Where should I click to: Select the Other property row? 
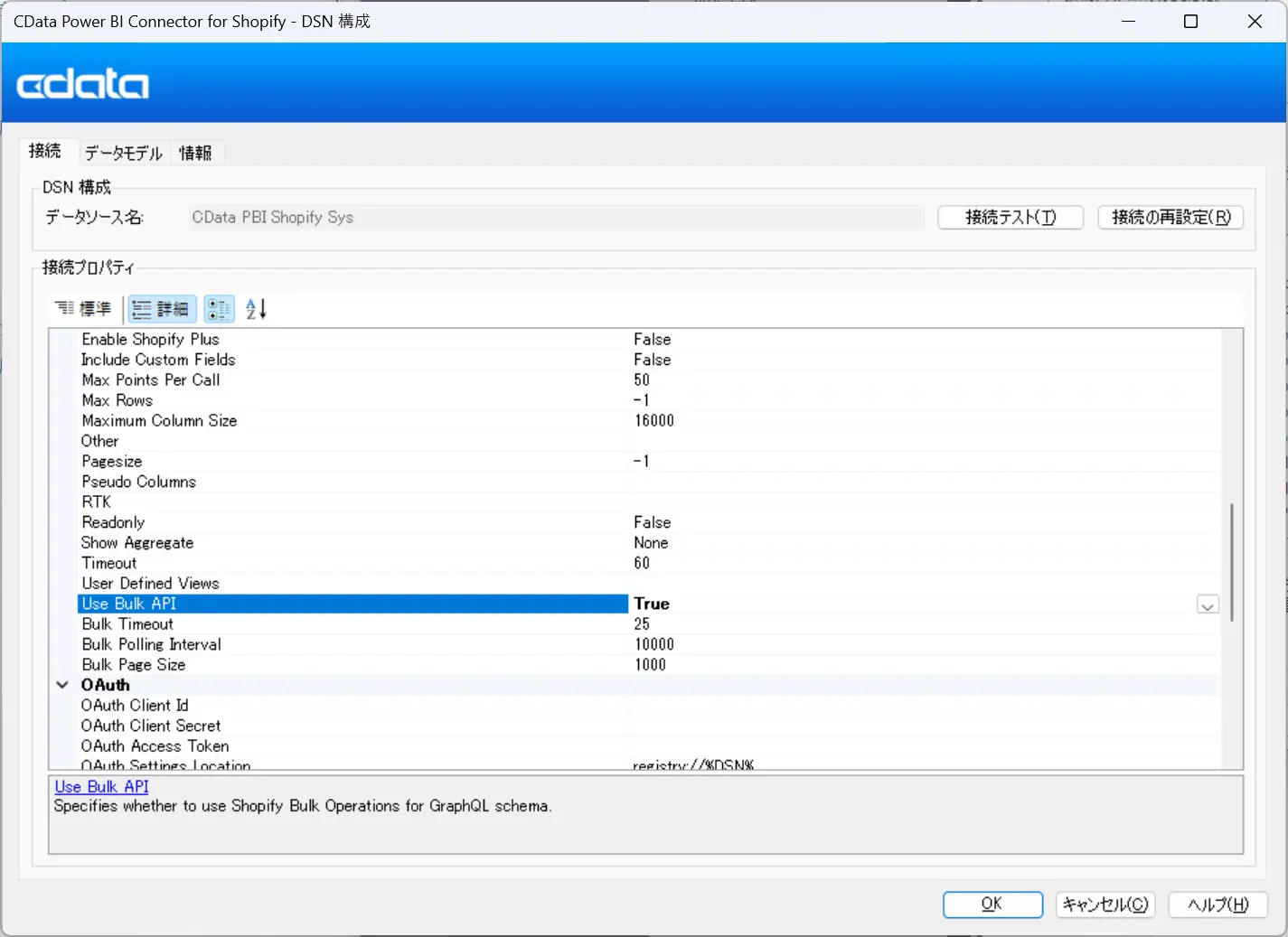[99, 441]
